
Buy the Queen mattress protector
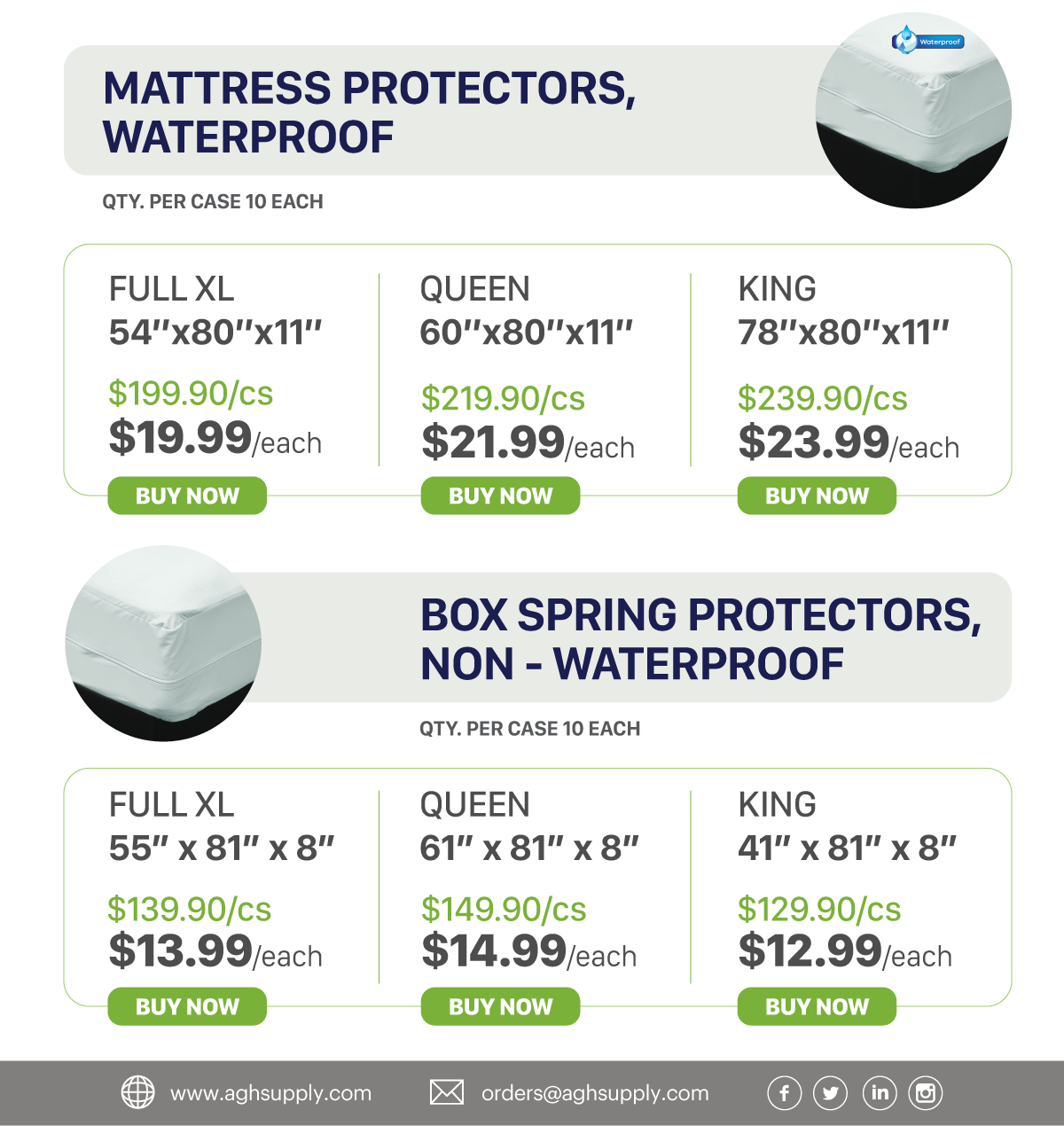[x=500, y=496]
